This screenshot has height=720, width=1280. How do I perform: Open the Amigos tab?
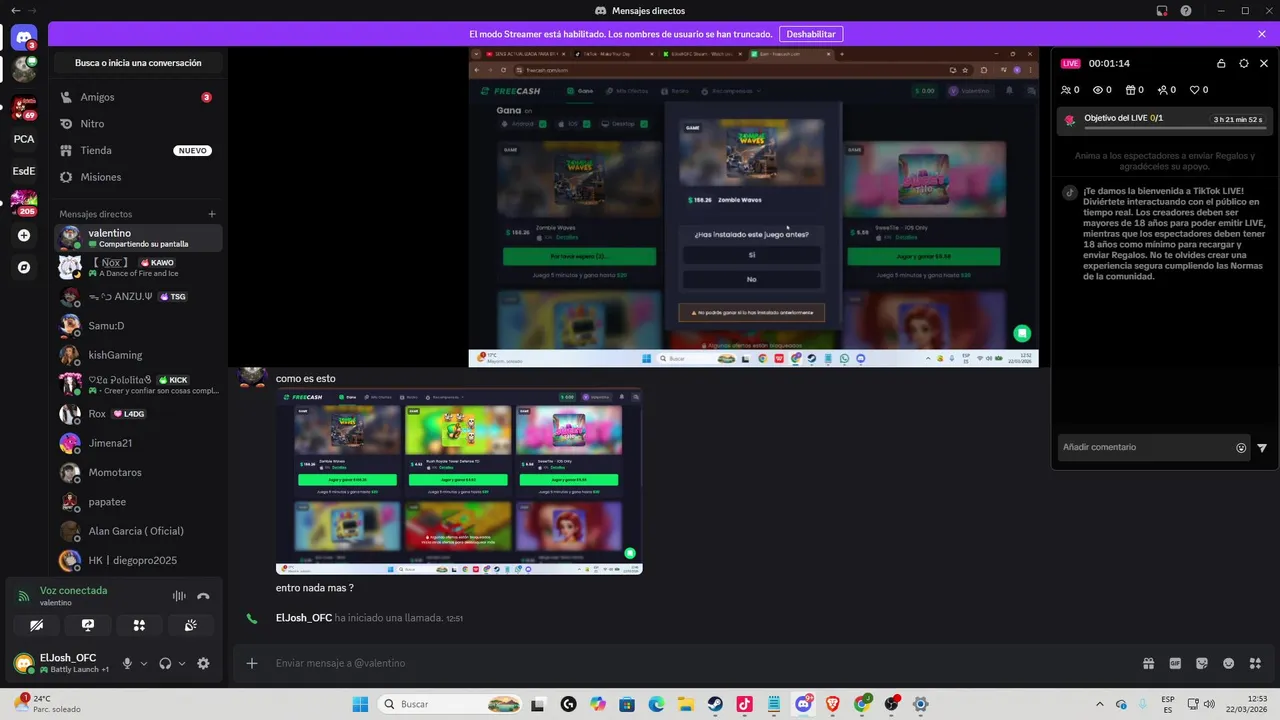coord(138,97)
